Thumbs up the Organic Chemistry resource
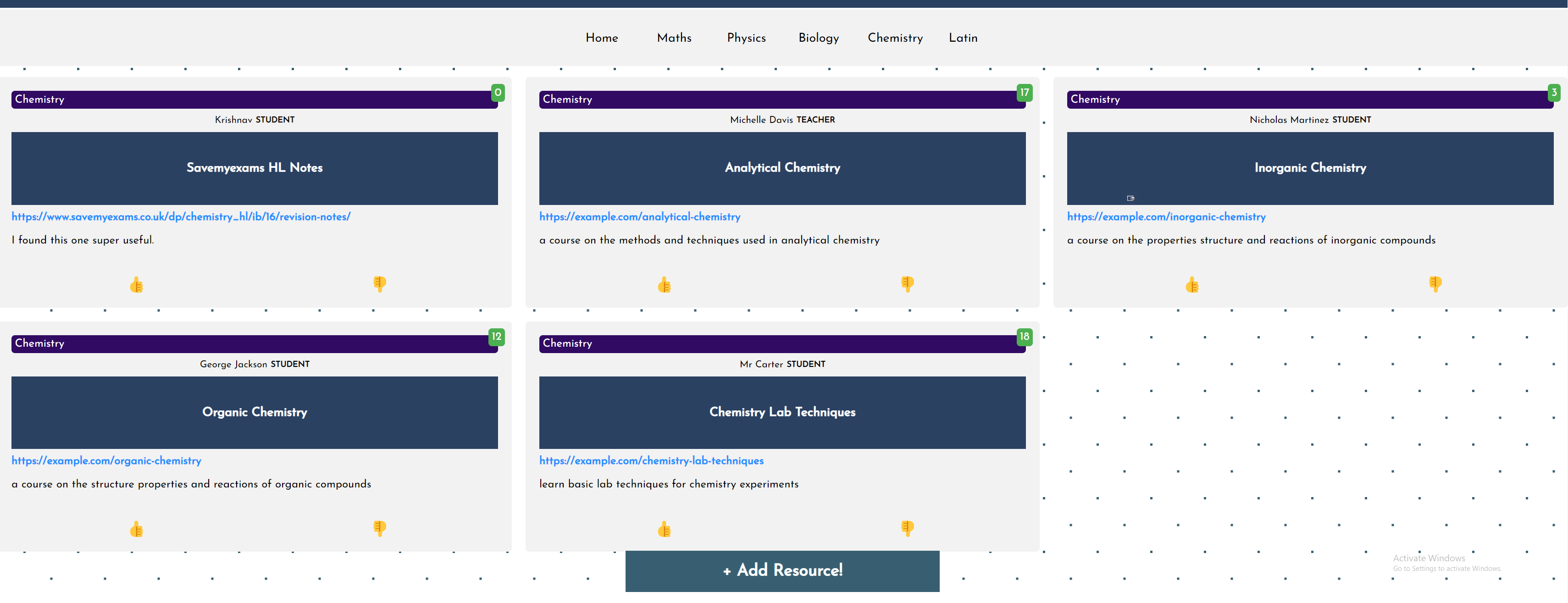The height and width of the screenshot is (603, 1568). 136,528
